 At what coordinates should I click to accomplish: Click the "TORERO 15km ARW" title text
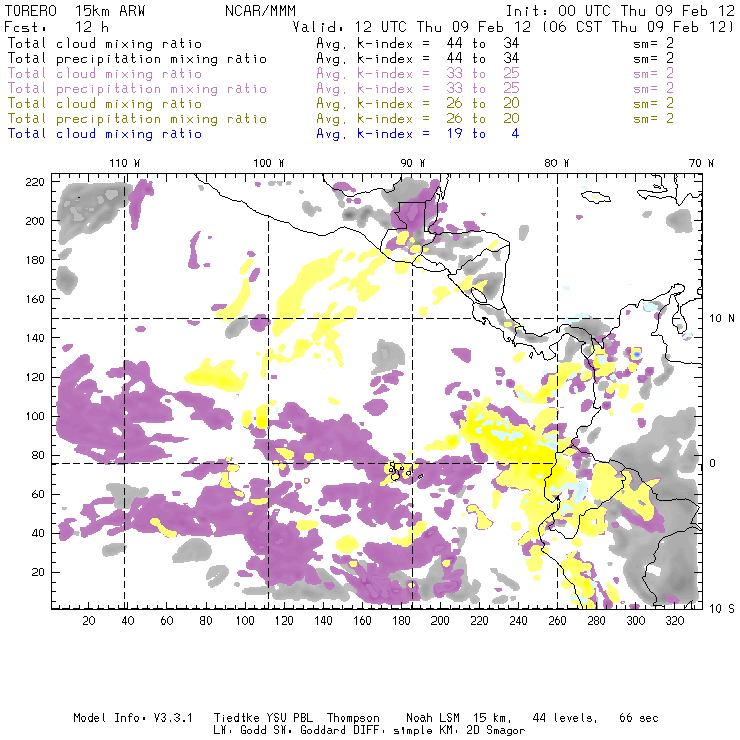tap(75, 11)
